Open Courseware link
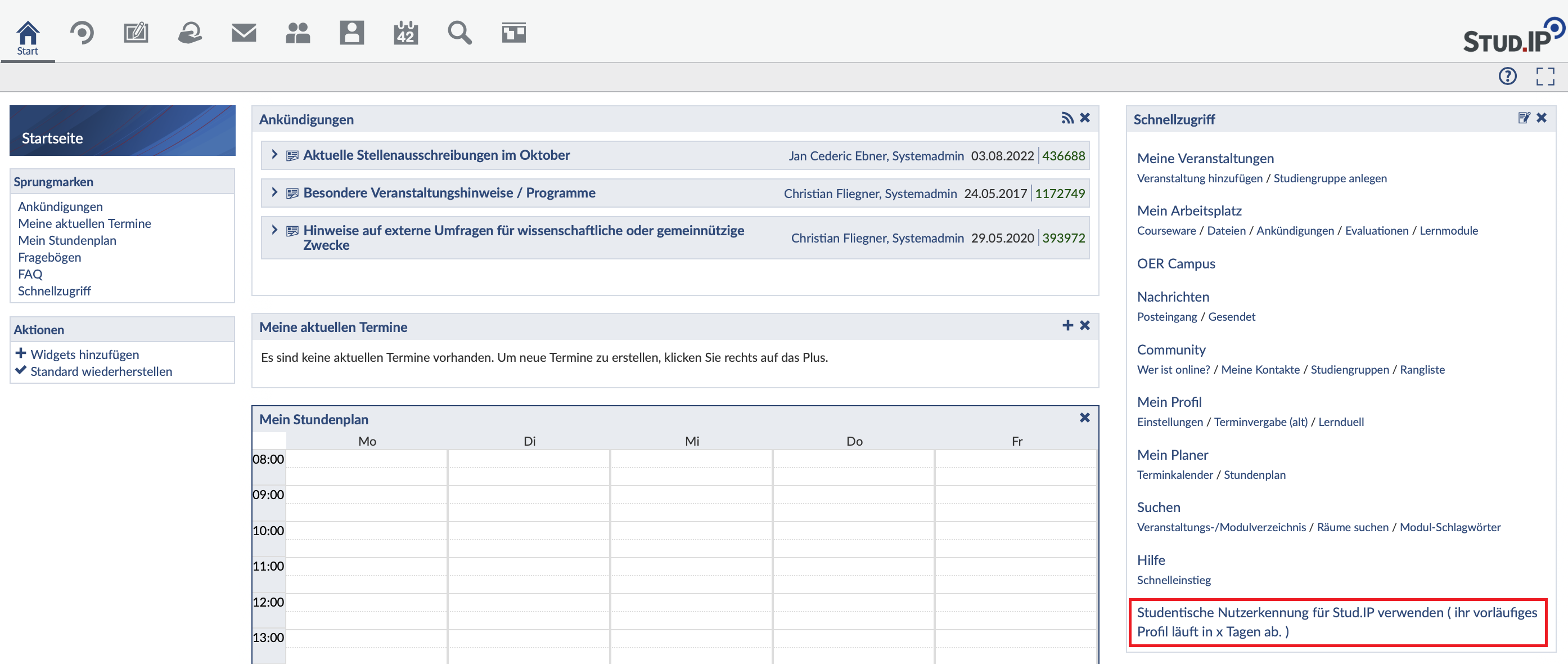 tap(1166, 231)
